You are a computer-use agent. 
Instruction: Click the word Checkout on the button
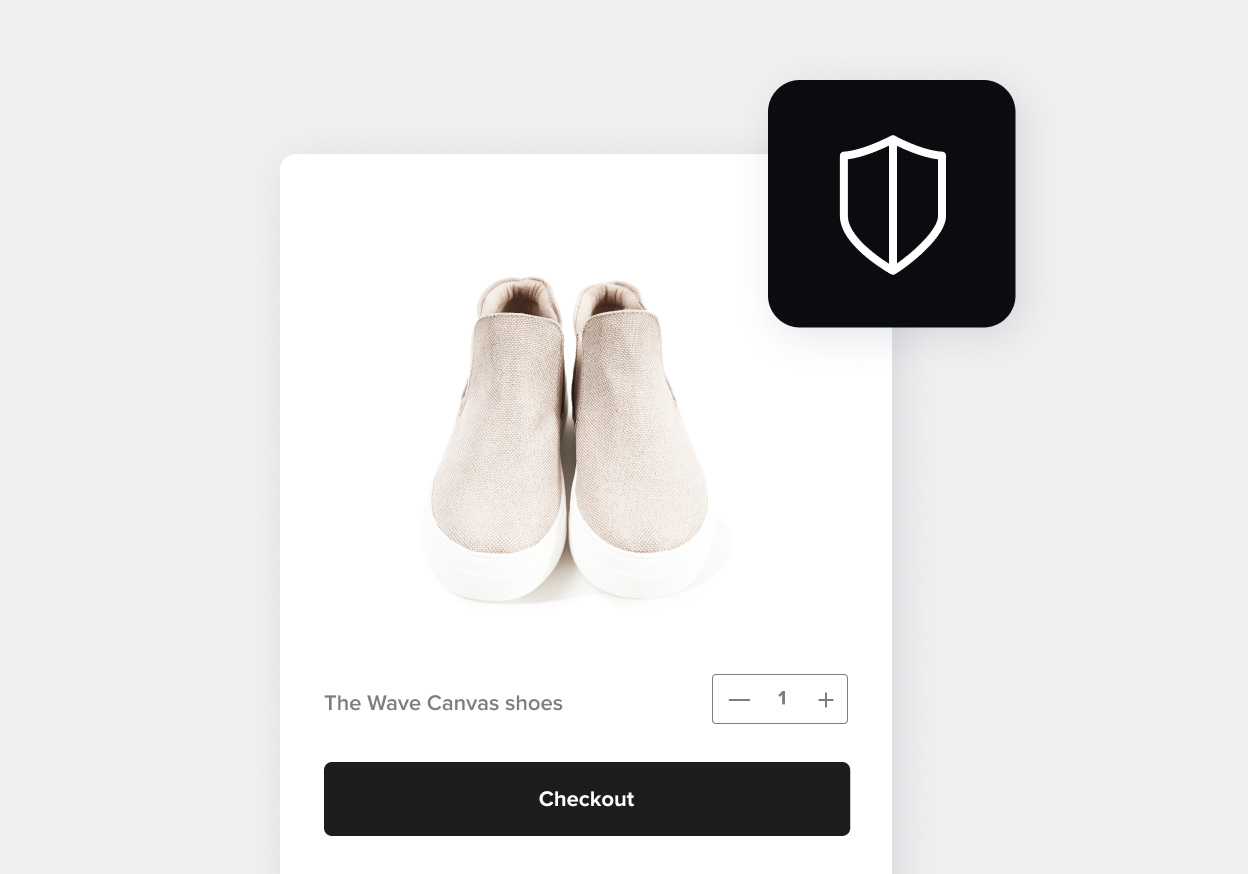pyautogui.click(x=587, y=799)
